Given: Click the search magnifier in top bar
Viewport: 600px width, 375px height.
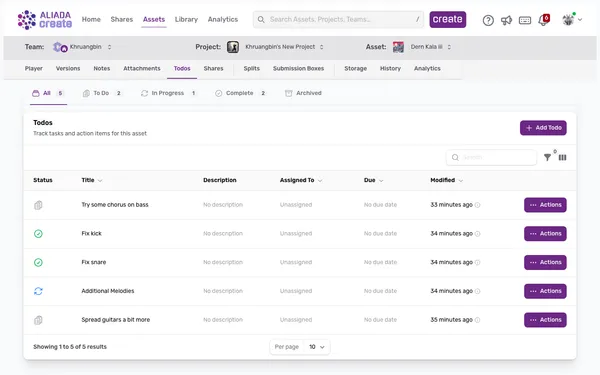Looking at the screenshot, I should [x=261, y=20].
